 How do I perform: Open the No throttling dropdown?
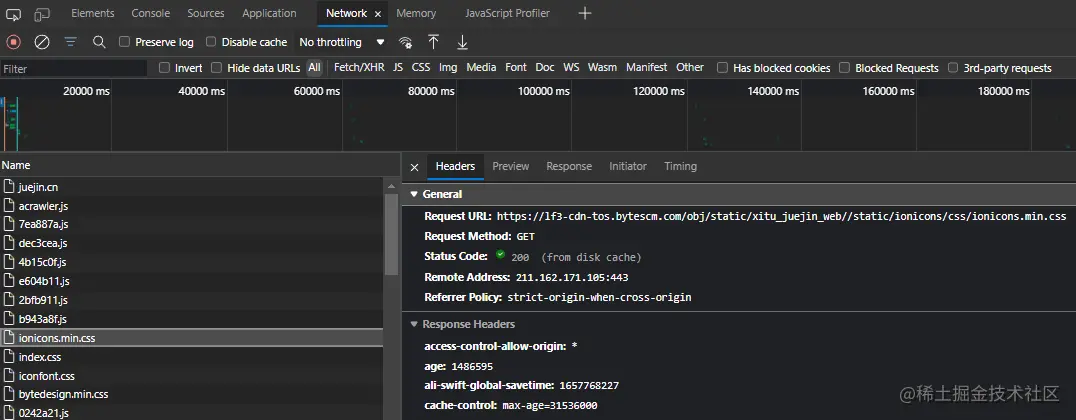click(x=342, y=43)
